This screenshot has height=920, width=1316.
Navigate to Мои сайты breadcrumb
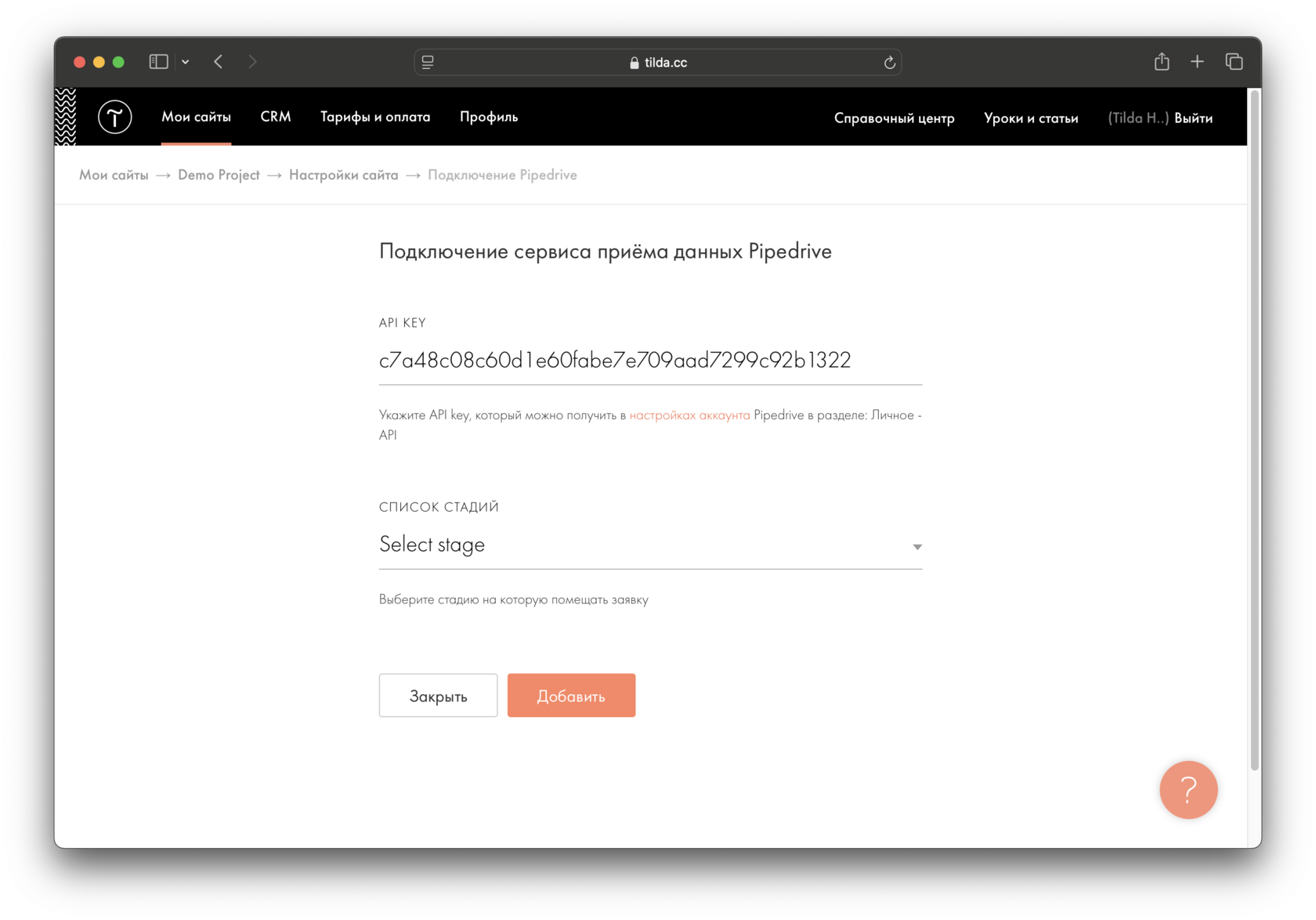point(114,175)
